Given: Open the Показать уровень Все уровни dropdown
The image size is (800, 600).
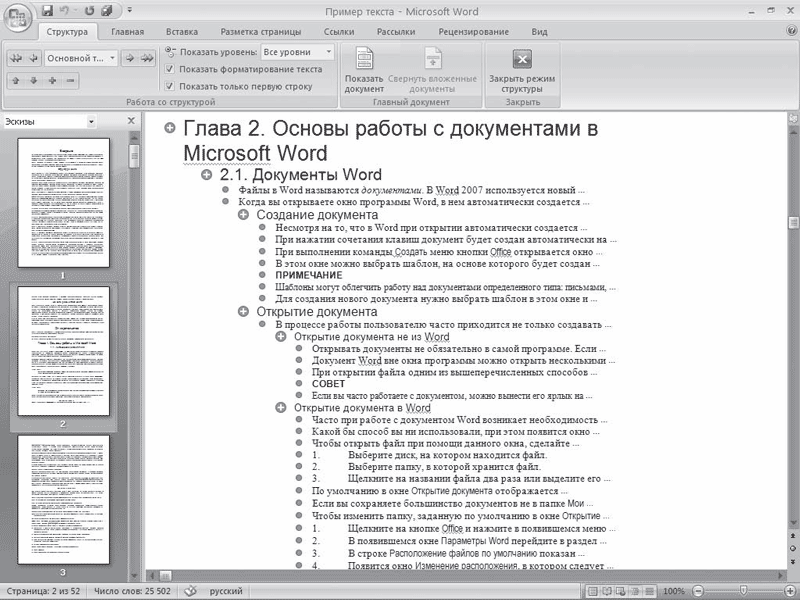Looking at the screenshot, I should 298,52.
